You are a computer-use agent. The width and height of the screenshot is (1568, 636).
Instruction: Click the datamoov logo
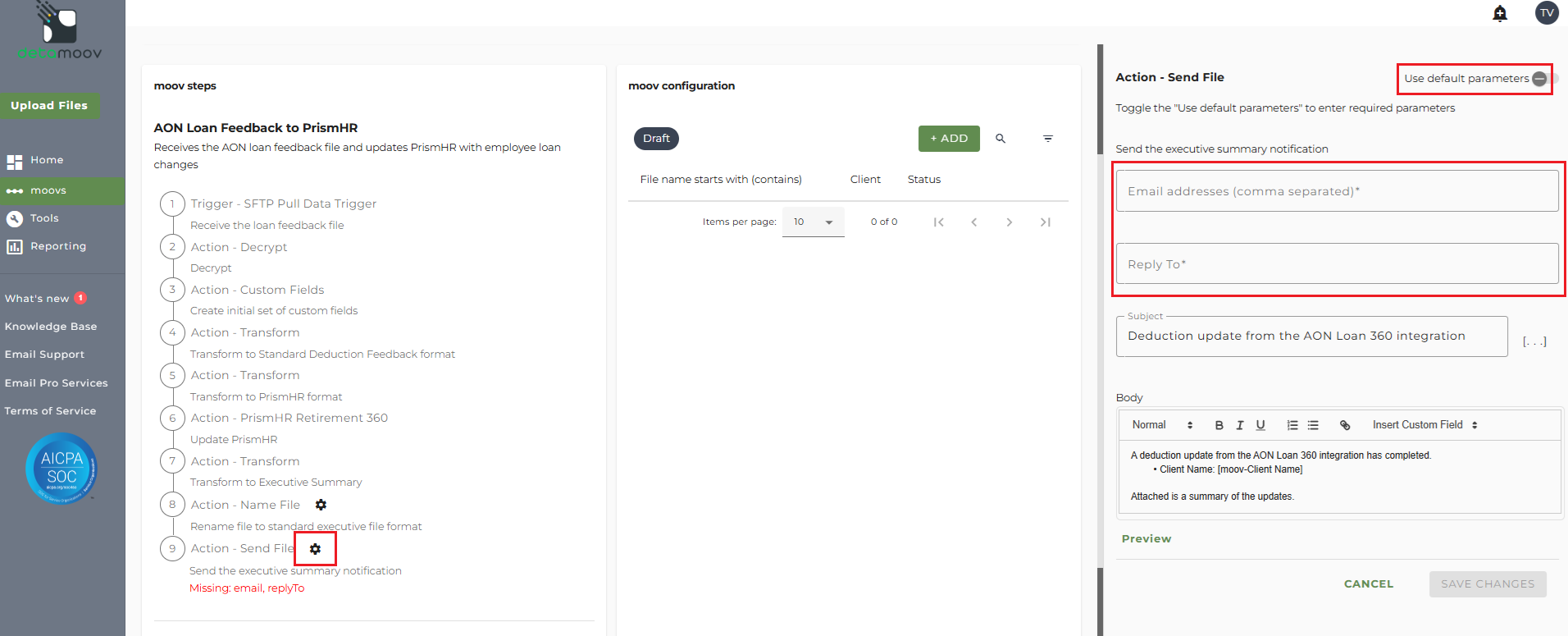point(60,31)
